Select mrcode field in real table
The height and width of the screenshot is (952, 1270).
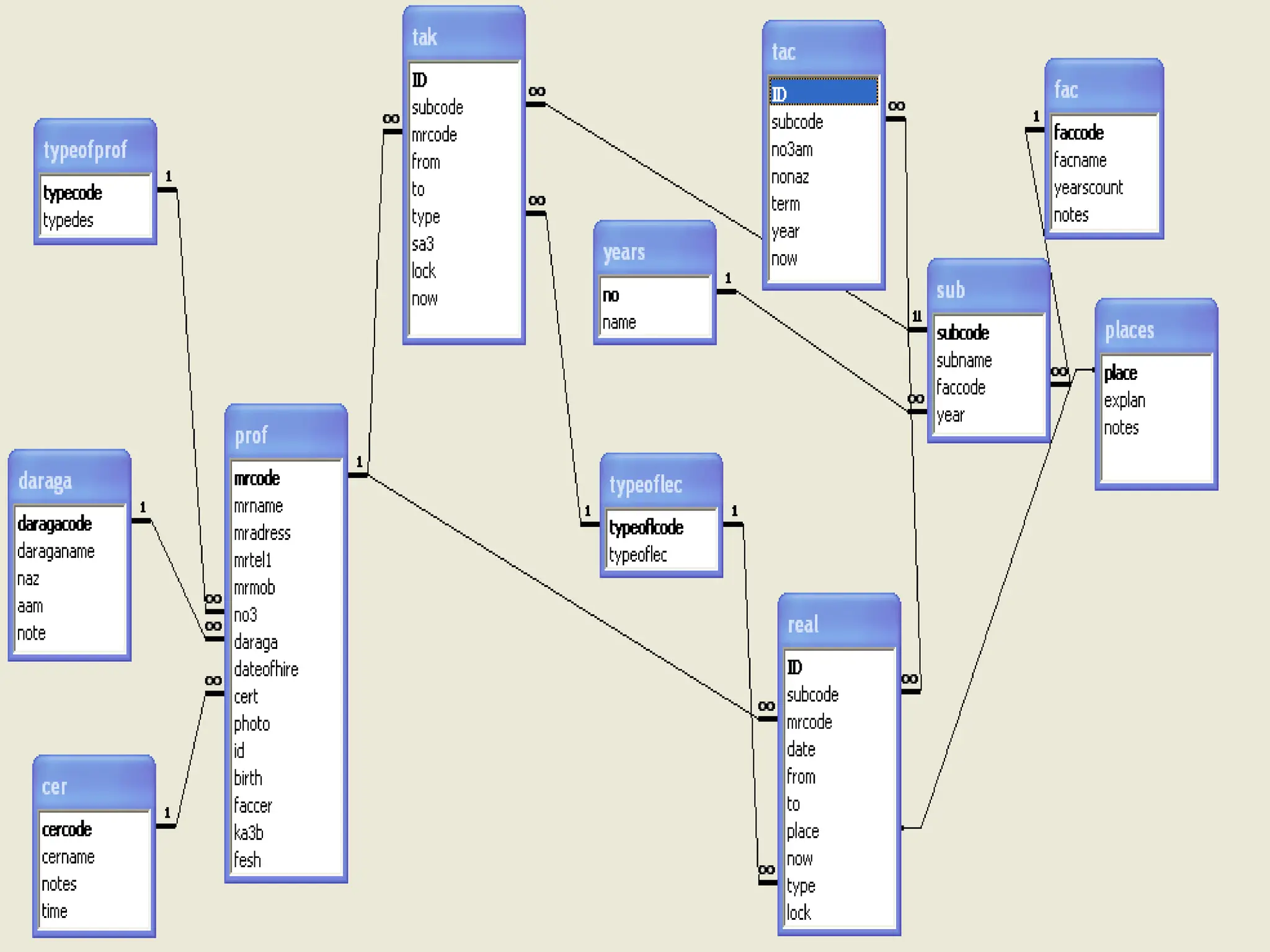(809, 722)
